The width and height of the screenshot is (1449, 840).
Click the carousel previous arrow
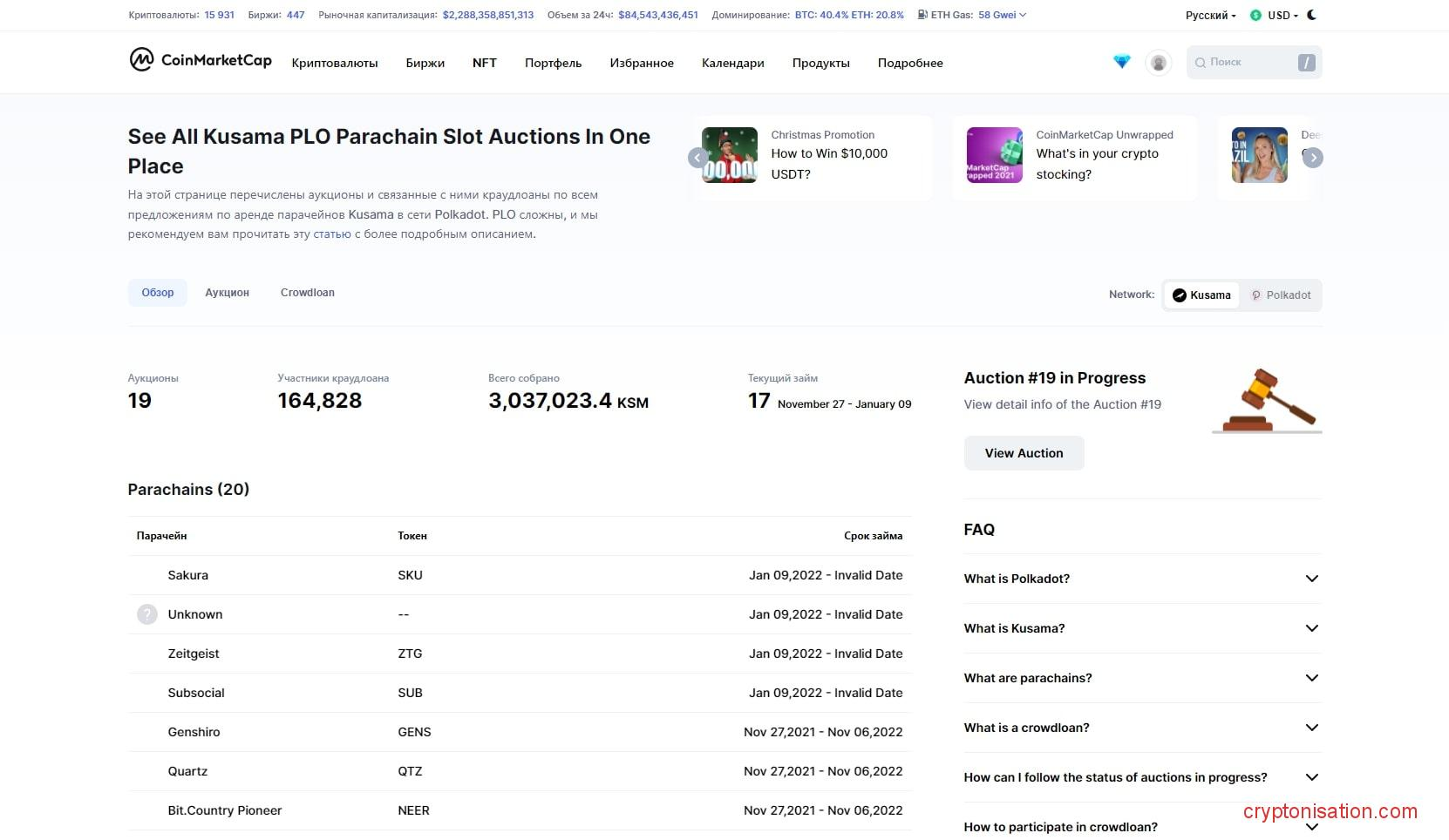[697, 158]
